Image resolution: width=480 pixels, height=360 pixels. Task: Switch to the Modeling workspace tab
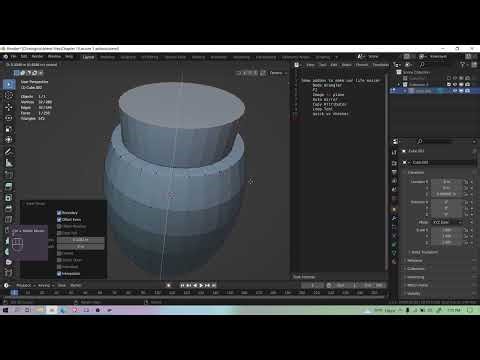pos(107,57)
